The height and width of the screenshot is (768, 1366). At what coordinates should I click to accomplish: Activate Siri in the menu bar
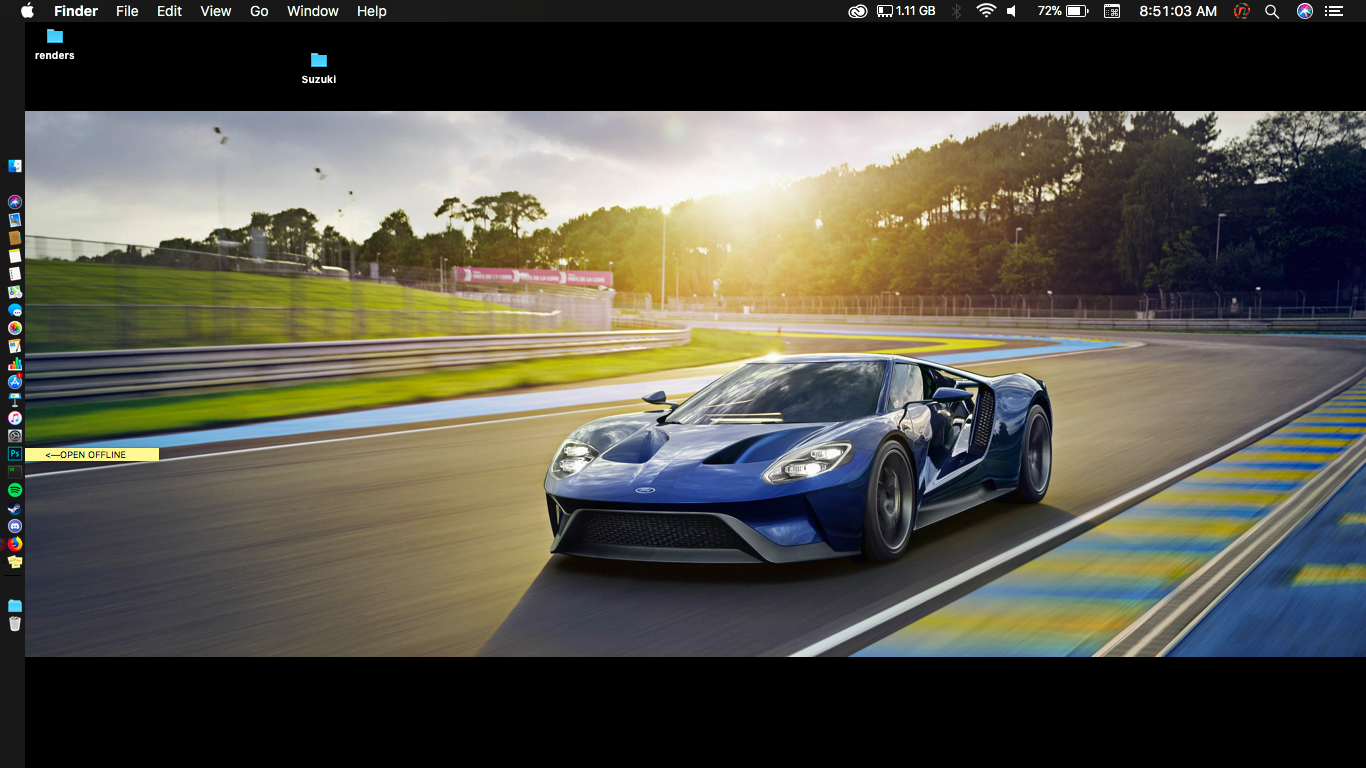(x=1304, y=11)
